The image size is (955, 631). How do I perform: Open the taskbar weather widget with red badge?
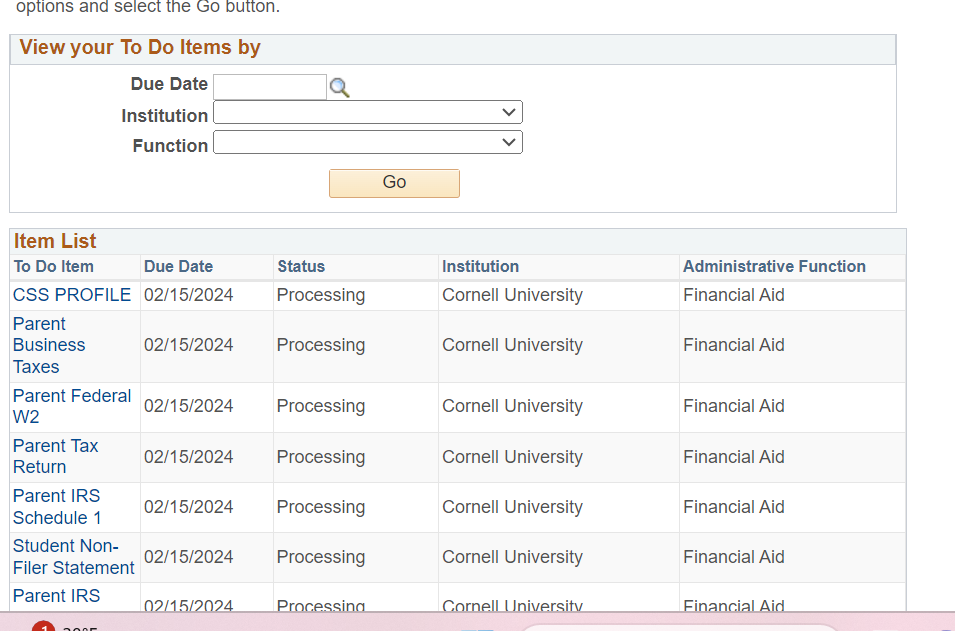click(x=60, y=626)
